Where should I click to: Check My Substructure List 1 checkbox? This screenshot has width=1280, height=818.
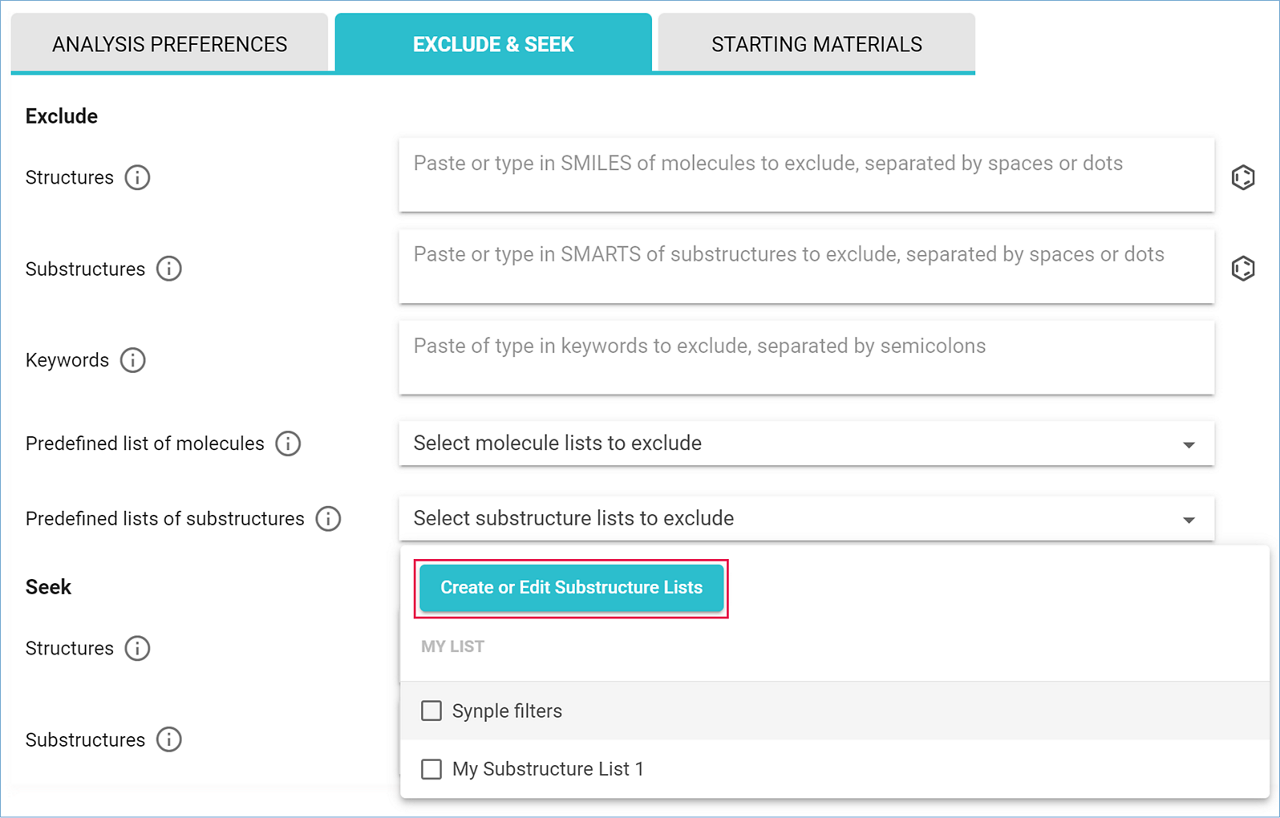coord(432,769)
